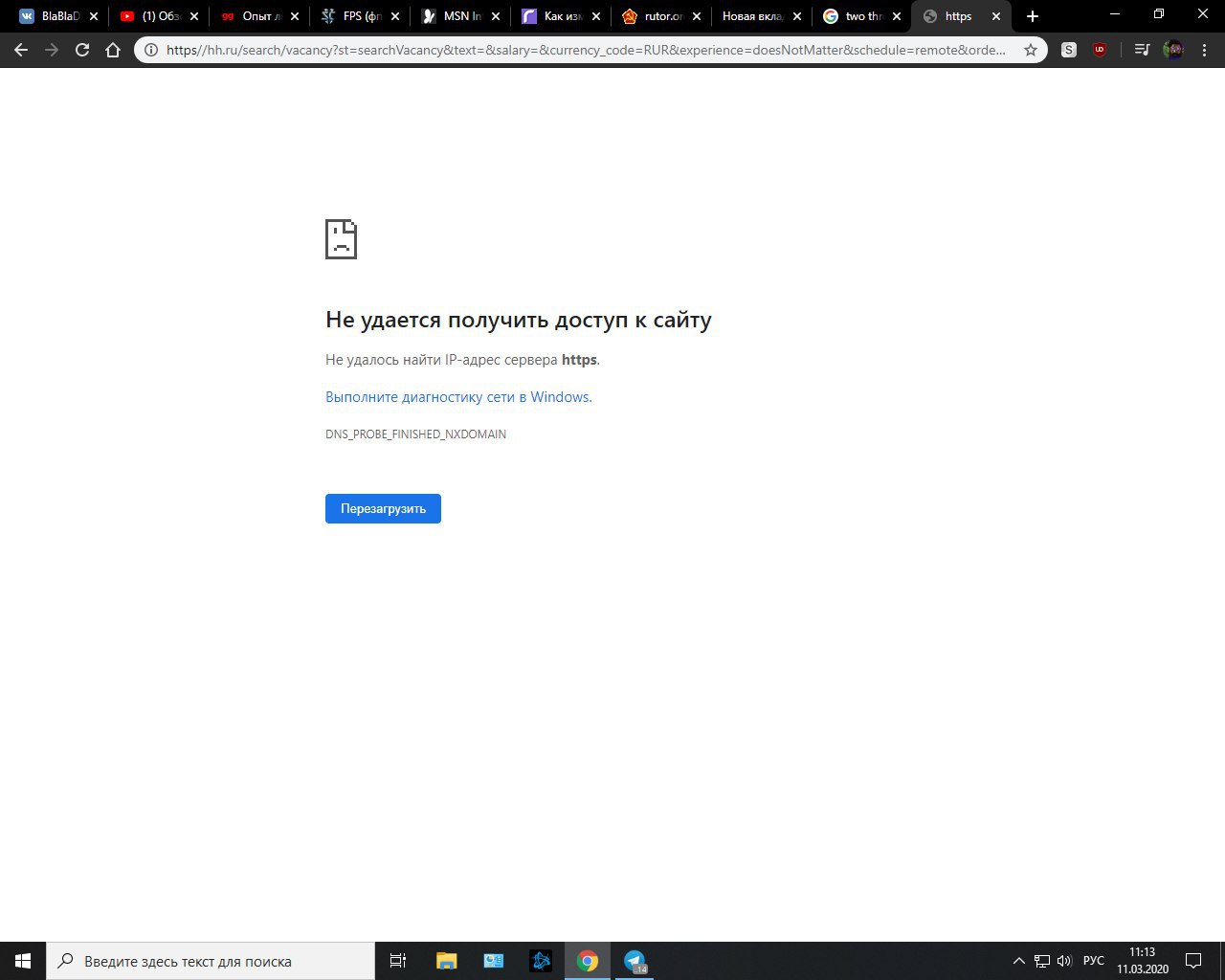1225x980 pixels.
Task: Open Task View on the taskbar
Action: point(398,961)
